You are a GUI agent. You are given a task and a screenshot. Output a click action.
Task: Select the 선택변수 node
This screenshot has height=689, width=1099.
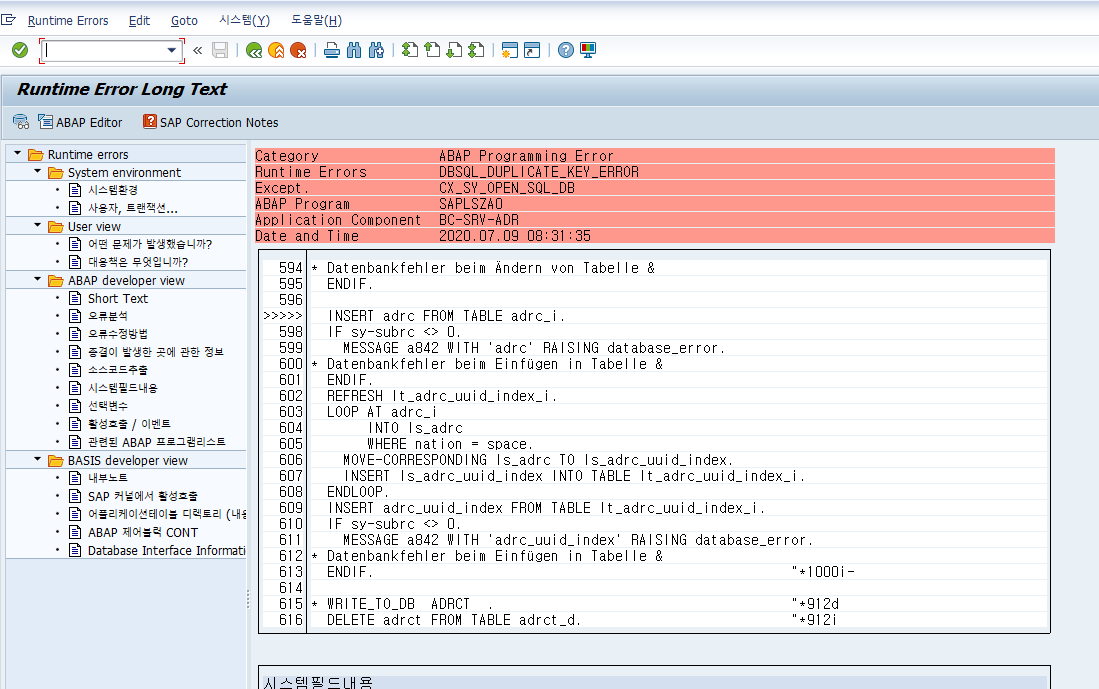pyautogui.click(x=107, y=406)
